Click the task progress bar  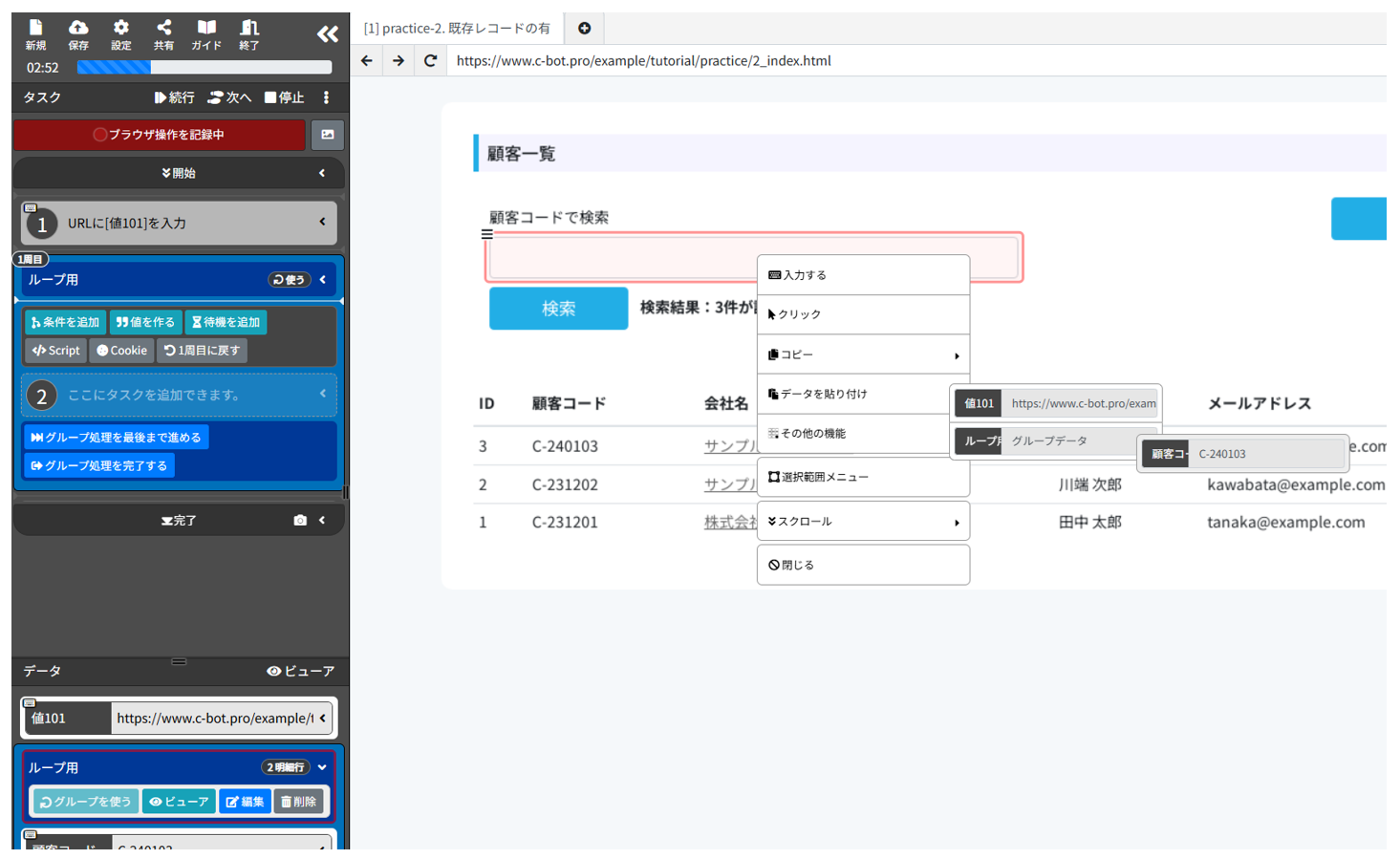point(205,67)
